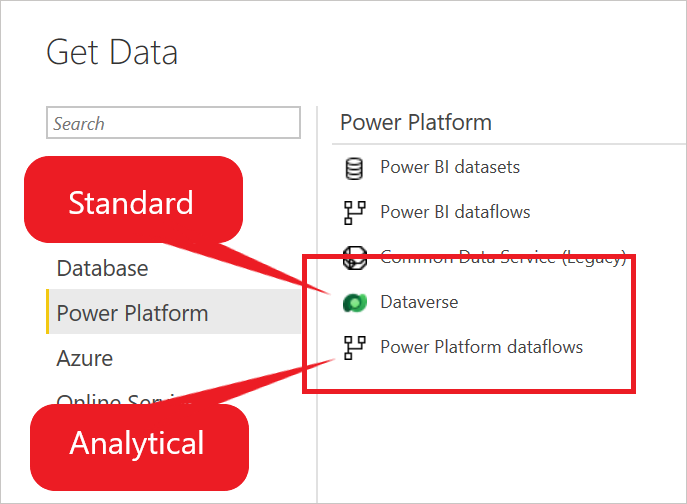
Task: Click the Power Platform dataflows branch icon
Action: point(354,348)
